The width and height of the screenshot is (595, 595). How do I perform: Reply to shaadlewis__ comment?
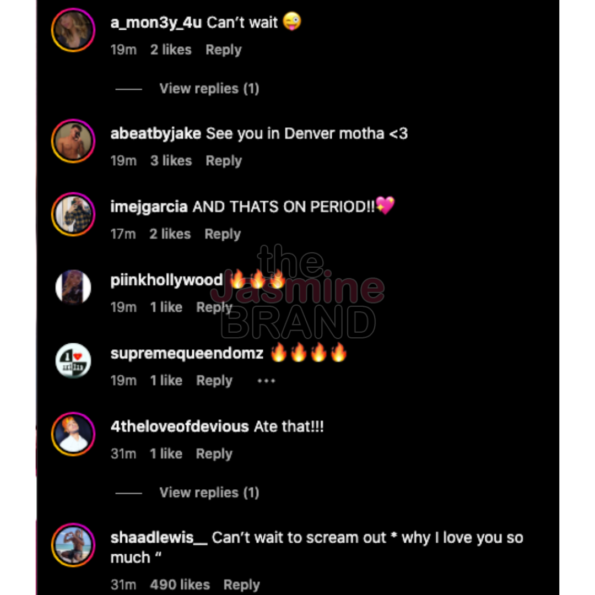tap(241, 585)
